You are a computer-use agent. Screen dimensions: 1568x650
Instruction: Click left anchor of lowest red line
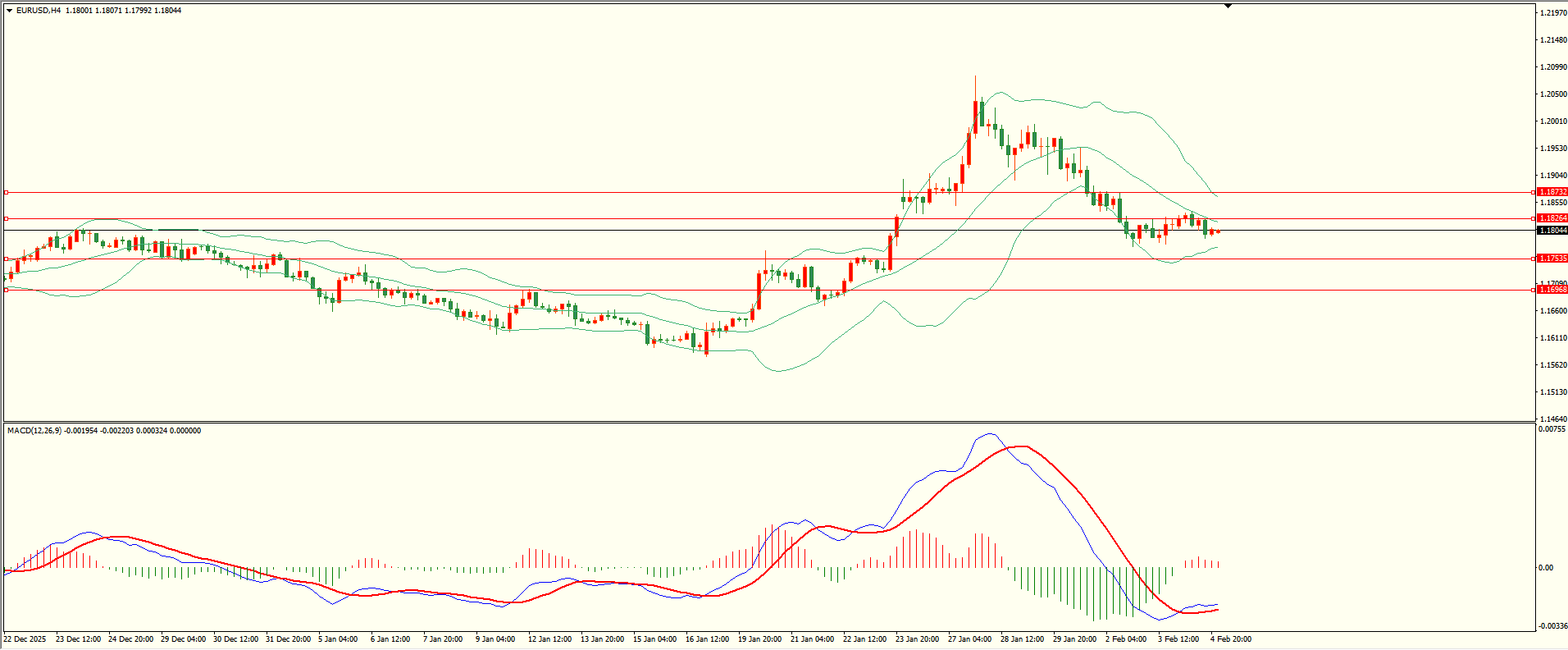tap(6, 290)
